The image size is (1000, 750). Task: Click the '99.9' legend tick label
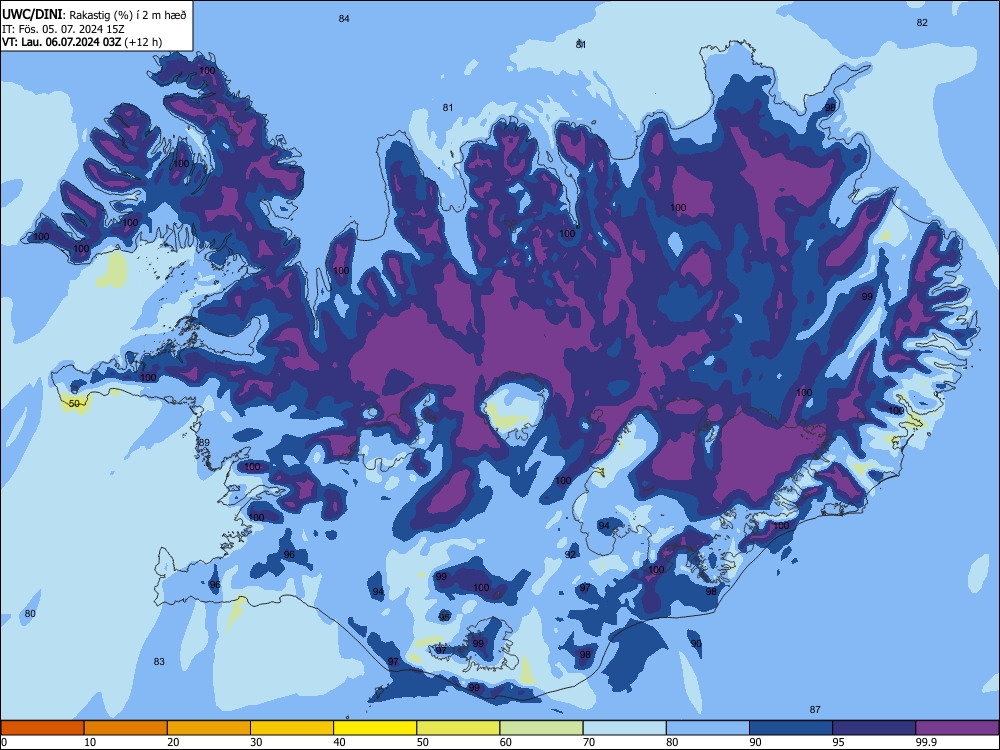[x=926, y=742]
